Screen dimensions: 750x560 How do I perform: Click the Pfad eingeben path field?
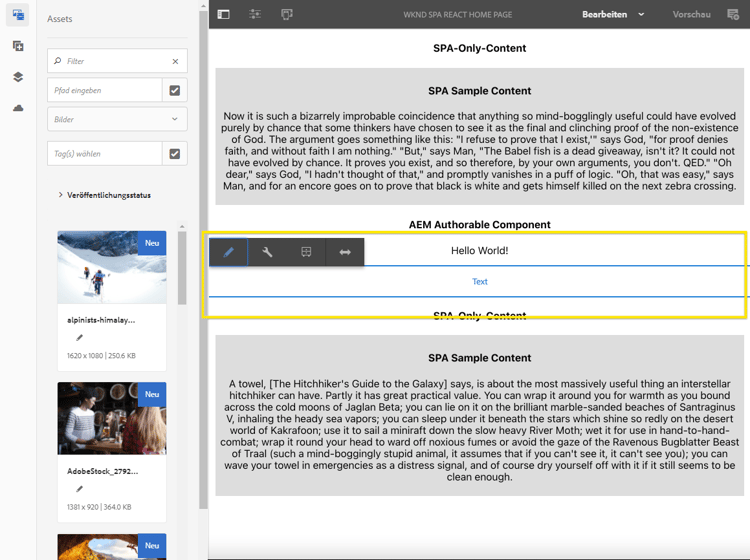pyautogui.click(x=105, y=90)
